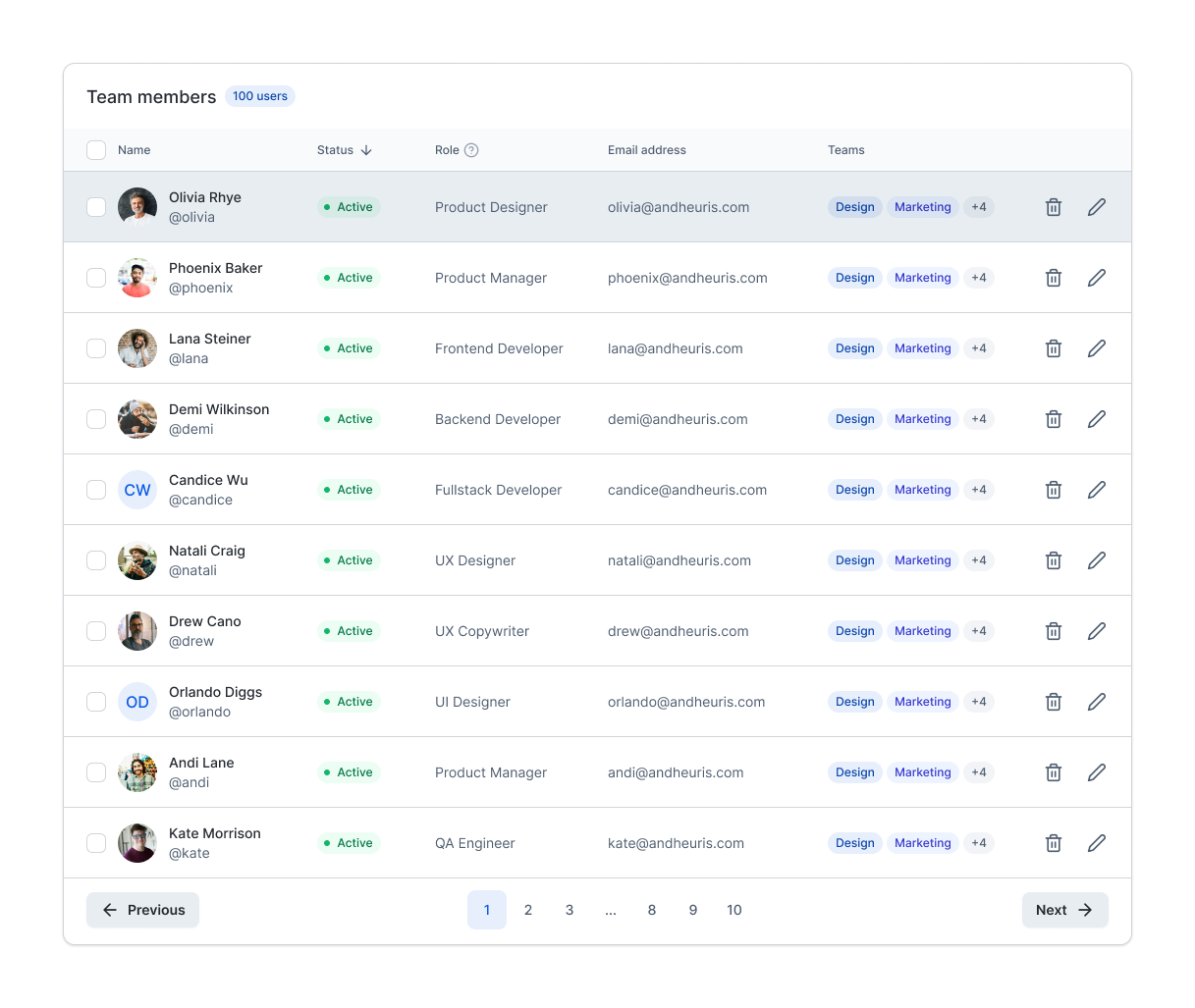The width and height of the screenshot is (1195, 1008).
Task: Check the box for Natali Craig
Action: pos(96,560)
